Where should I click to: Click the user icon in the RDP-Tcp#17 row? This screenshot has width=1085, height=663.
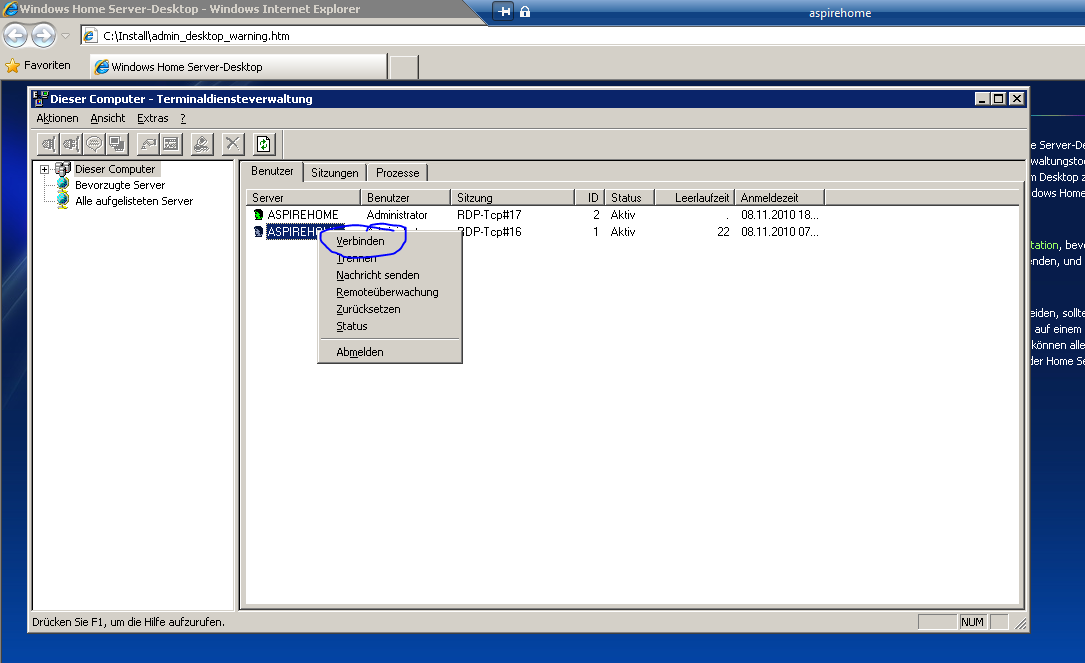coord(259,215)
